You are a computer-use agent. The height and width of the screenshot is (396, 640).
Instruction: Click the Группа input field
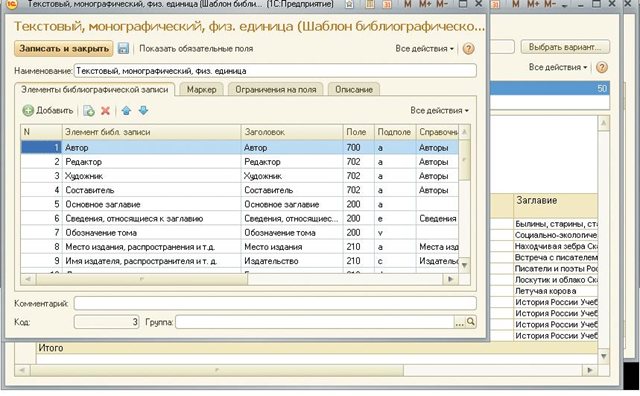pyautogui.click(x=315, y=322)
